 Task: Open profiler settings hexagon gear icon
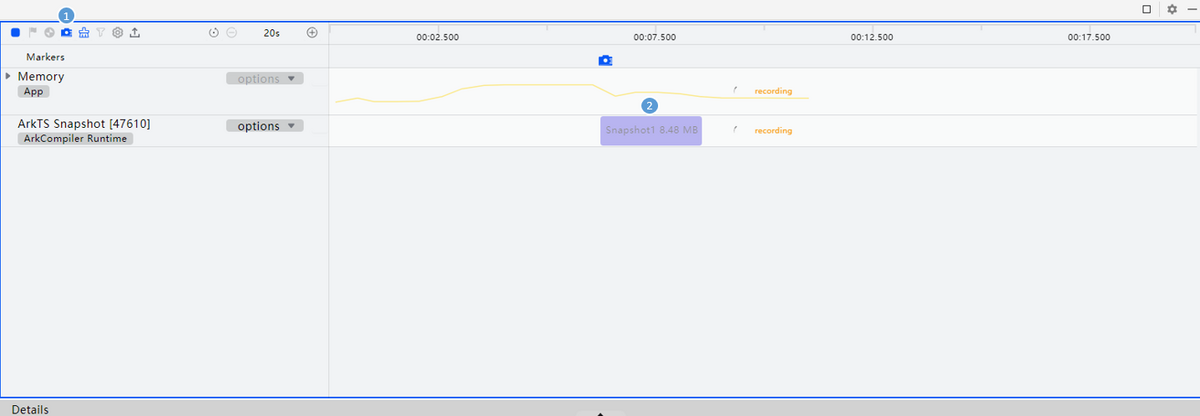(x=117, y=33)
